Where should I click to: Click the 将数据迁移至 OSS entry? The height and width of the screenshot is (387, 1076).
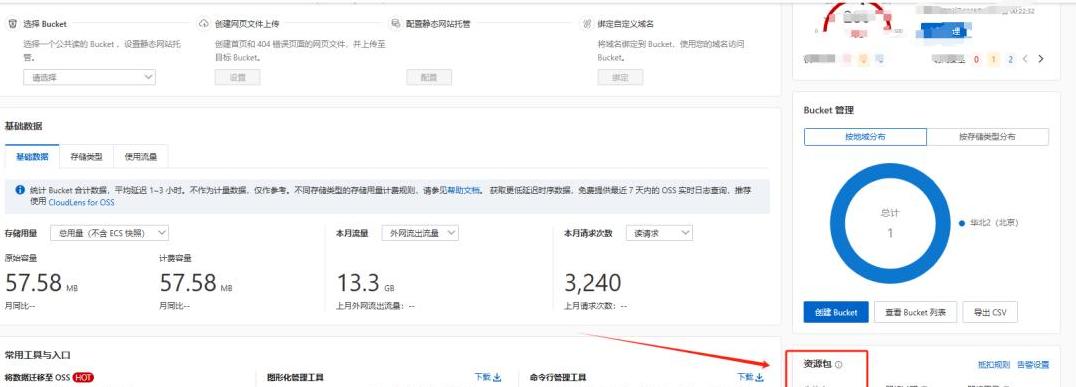[38, 377]
